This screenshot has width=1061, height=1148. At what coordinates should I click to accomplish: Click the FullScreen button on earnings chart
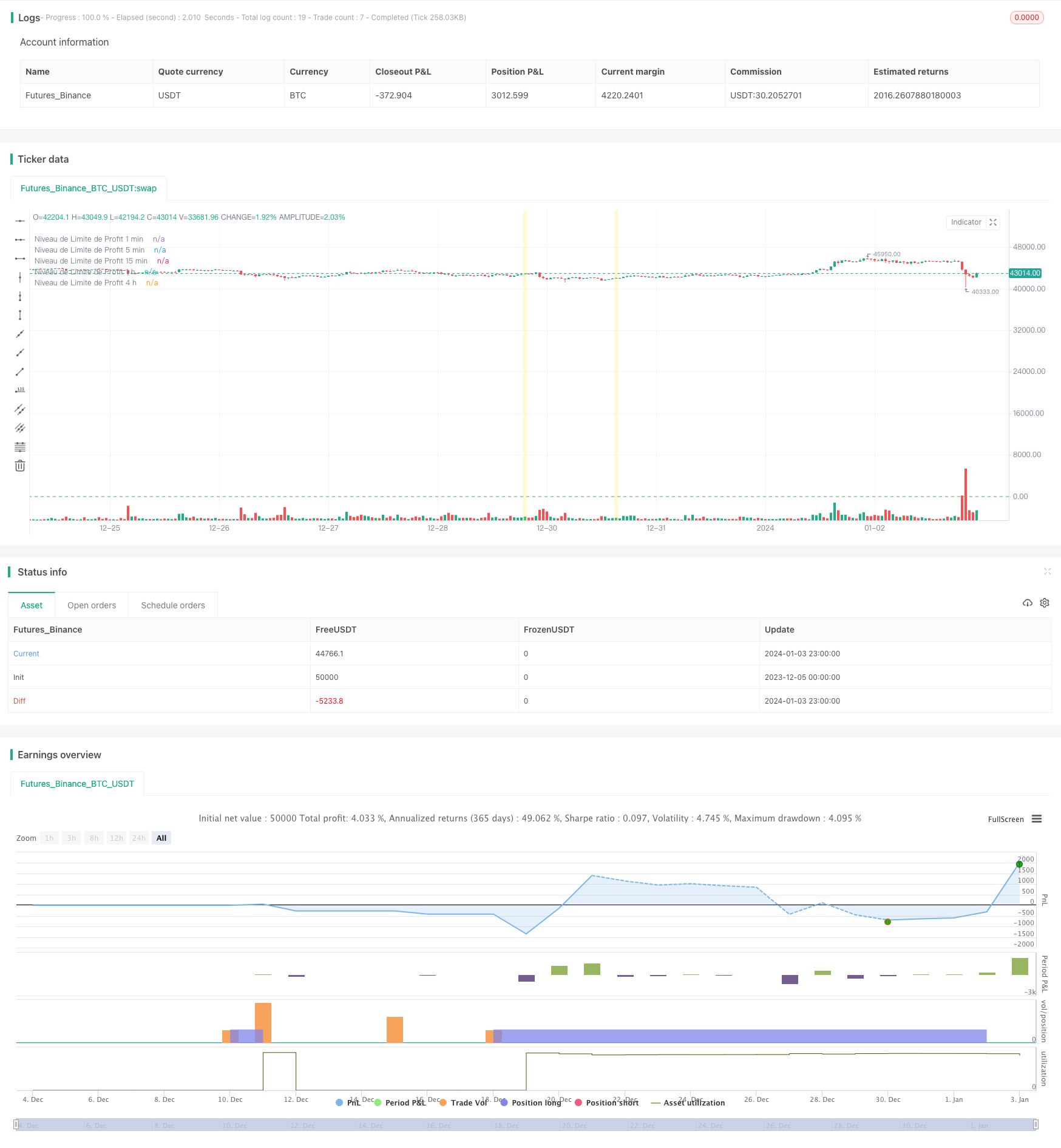tap(1005, 819)
